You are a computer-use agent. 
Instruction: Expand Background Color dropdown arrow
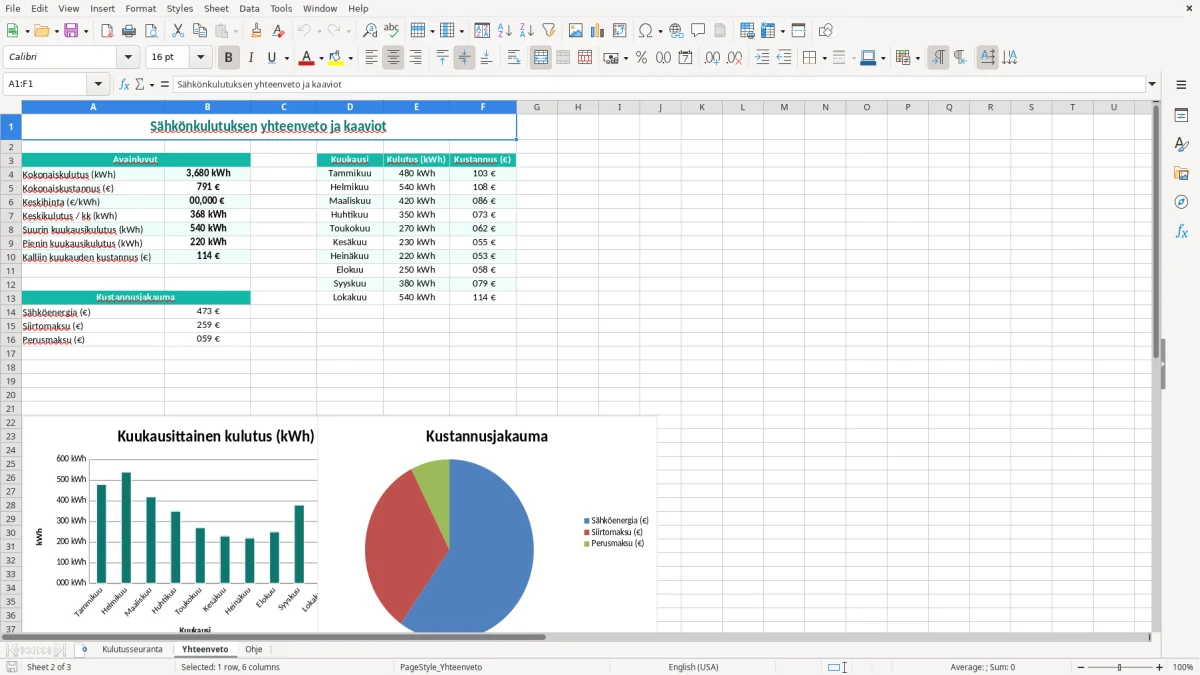click(350, 58)
